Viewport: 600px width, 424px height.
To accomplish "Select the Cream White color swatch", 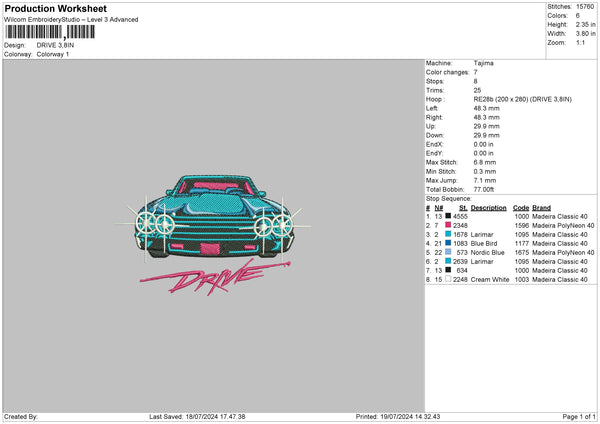I will pos(448,279).
